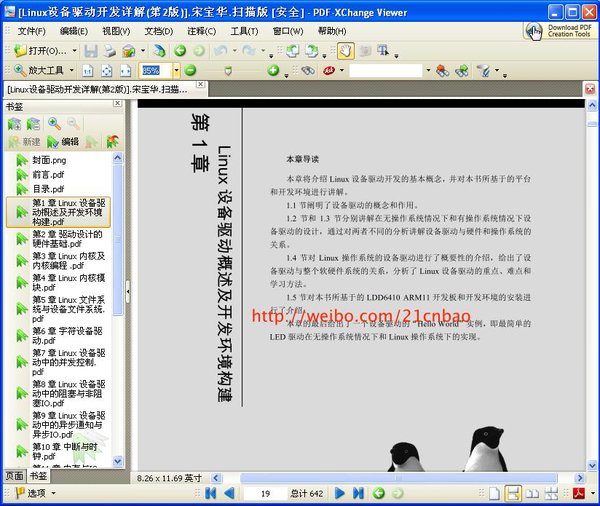Click the zoom percentage field showing 35%
The height and width of the screenshot is (506, 600).
[x=156, y=70]
